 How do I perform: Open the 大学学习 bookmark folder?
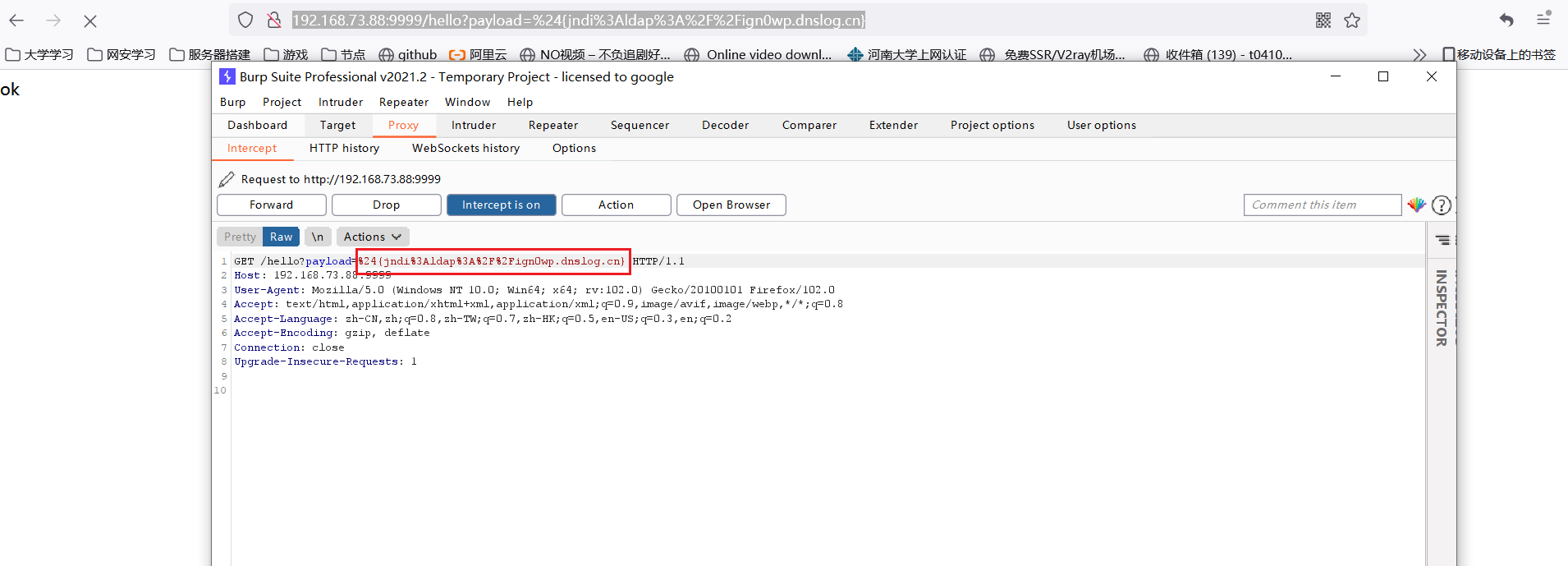click(39, 55)
